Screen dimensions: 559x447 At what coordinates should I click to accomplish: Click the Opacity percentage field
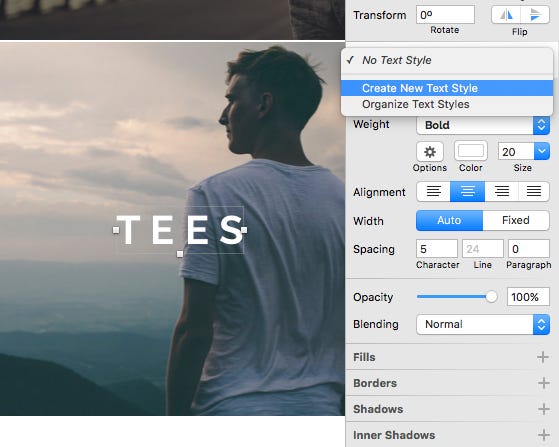528,297
